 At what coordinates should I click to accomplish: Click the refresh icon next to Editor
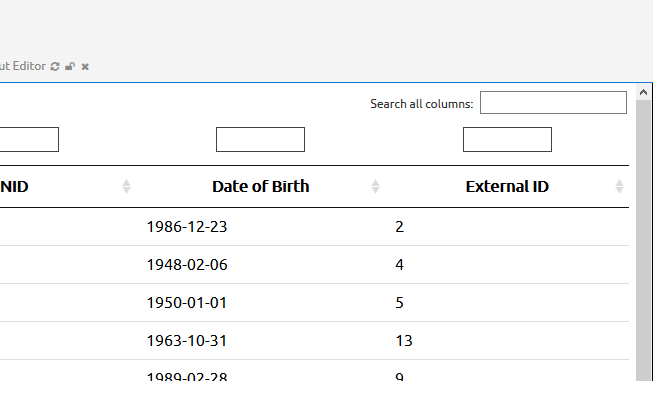point(55,67)
